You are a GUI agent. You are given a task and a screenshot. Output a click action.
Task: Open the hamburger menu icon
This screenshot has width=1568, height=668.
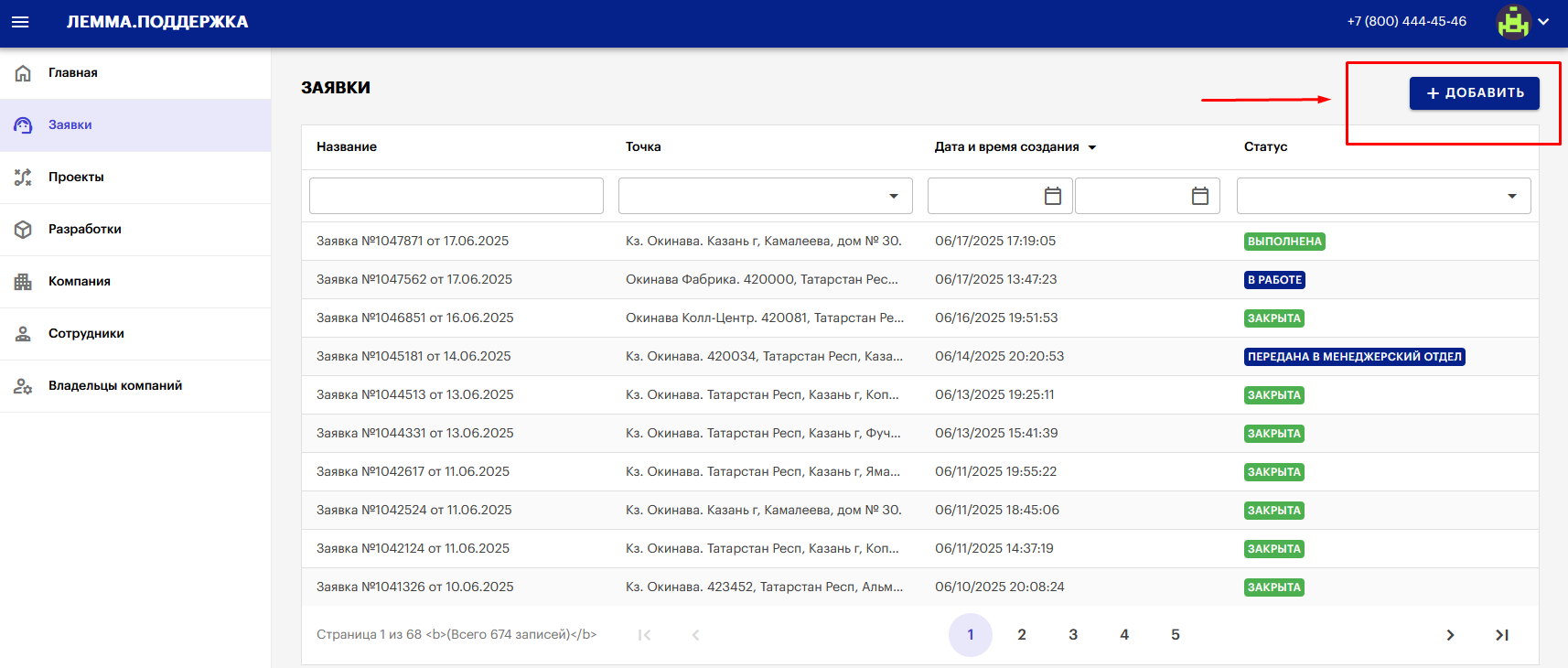click(20, 22)
